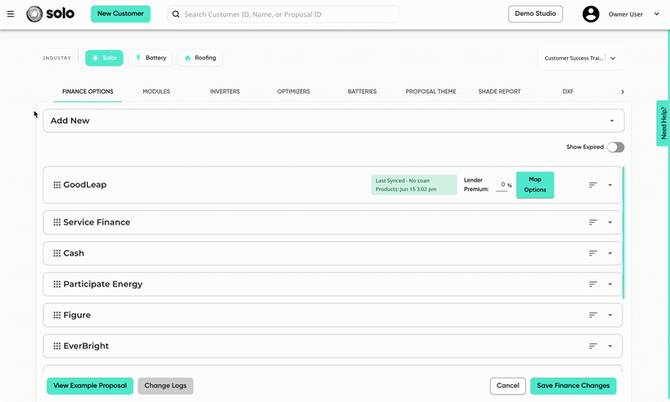Click the Participate Energy sort lines icon
Screen dimensions: 670x402
(x=593, y=284)
